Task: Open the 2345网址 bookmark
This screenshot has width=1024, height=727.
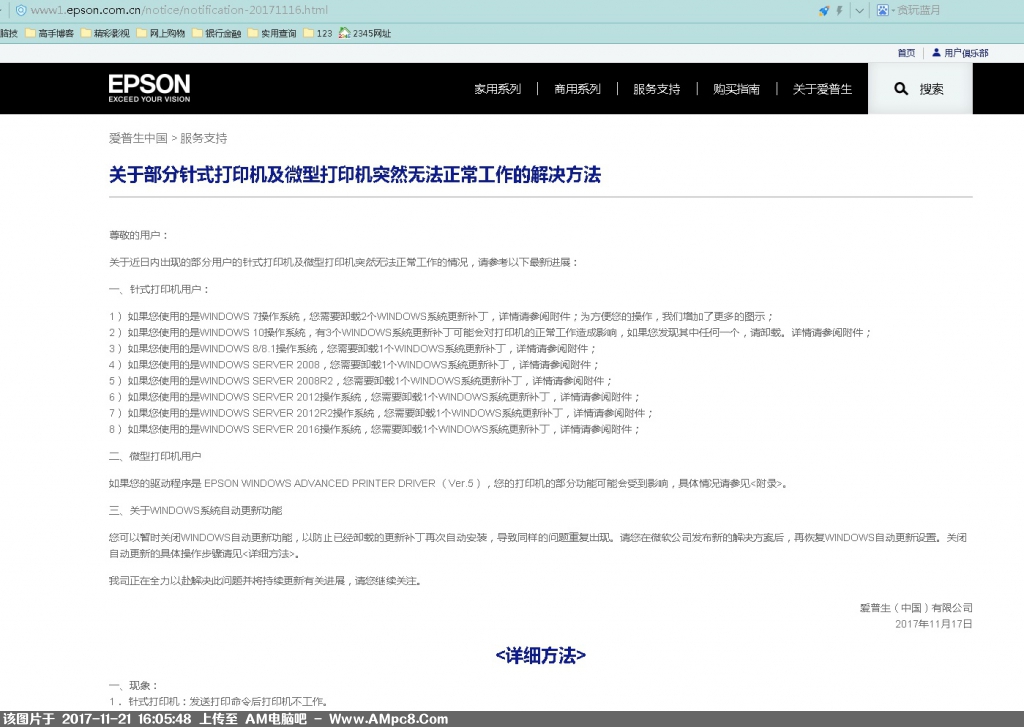Action: click(364, 33)
